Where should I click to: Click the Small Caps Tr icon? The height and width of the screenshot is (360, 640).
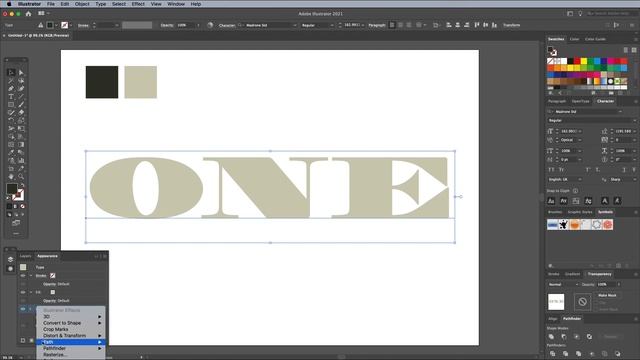[x=562, y=169]
